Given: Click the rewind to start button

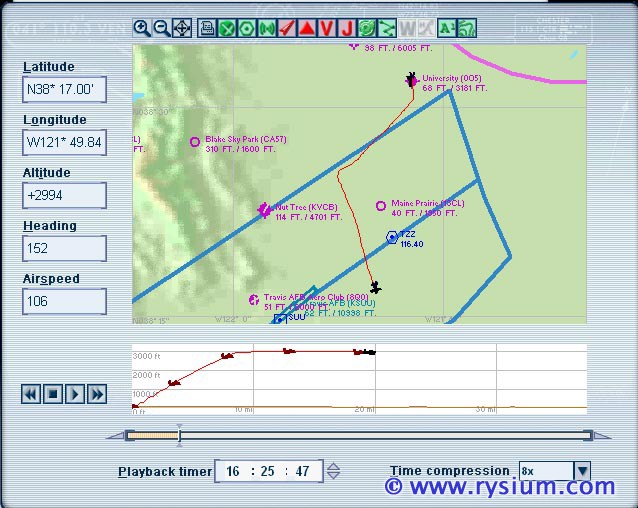Looking at the screenshot, I should click(30, 394).
